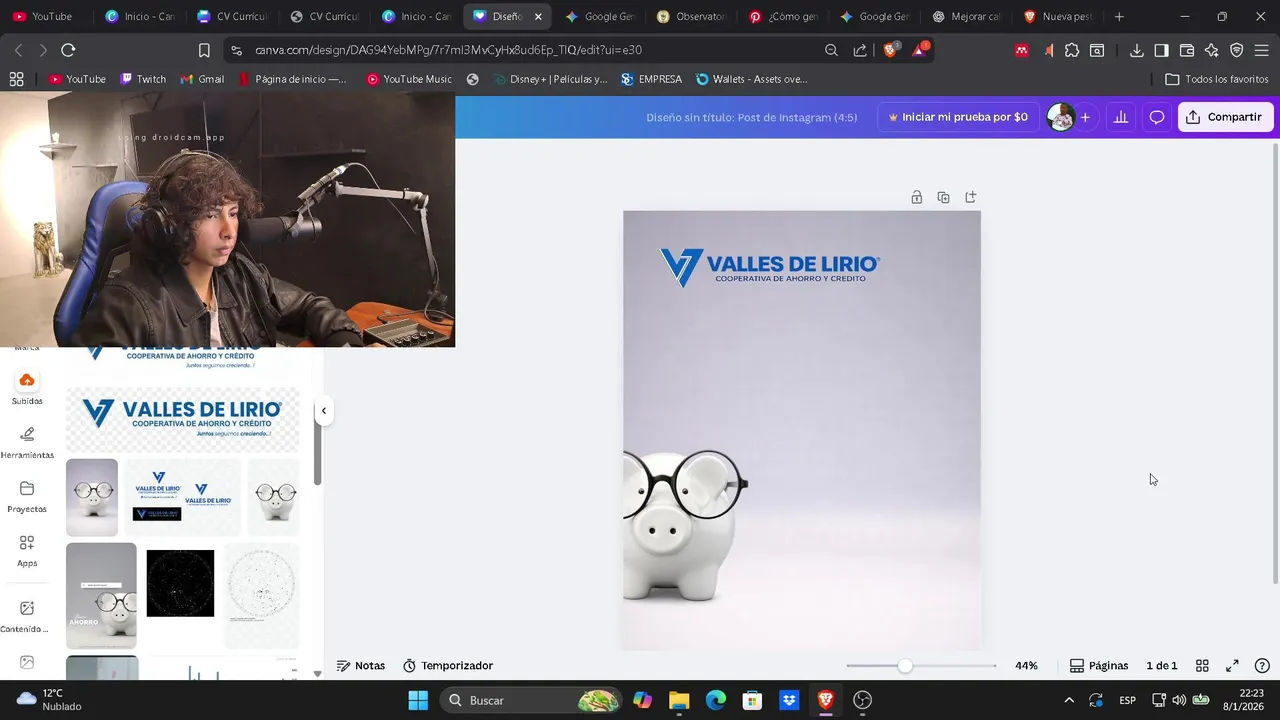Switch to the Mejorar cal browser tab
This screenshot has width=1280, height=720.
(x=967, y=16)
